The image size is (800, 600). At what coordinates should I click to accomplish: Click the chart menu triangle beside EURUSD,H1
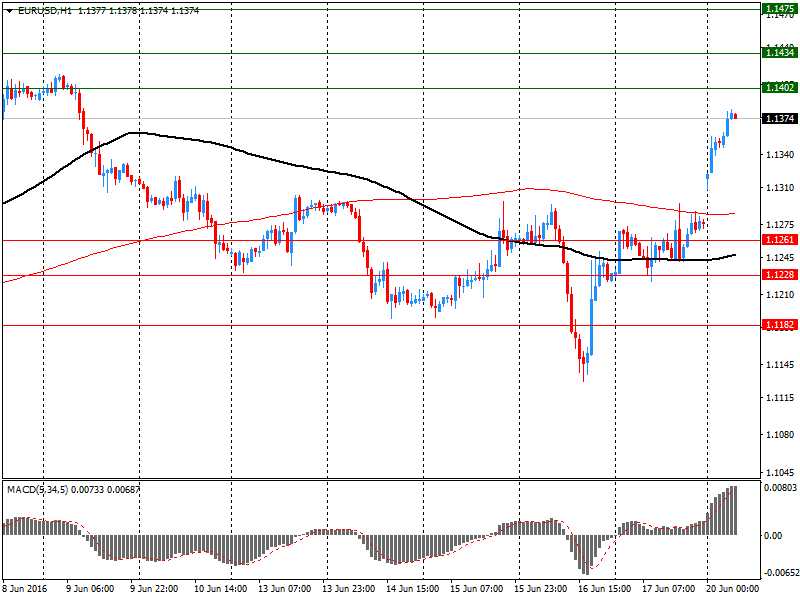[9, 11]
